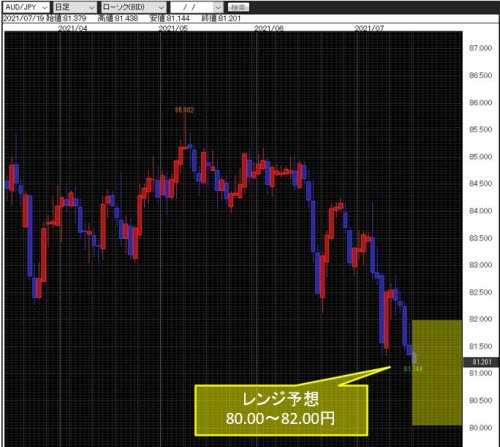
Task: Click the 80.500 price axis label
Action: point(480,400)
